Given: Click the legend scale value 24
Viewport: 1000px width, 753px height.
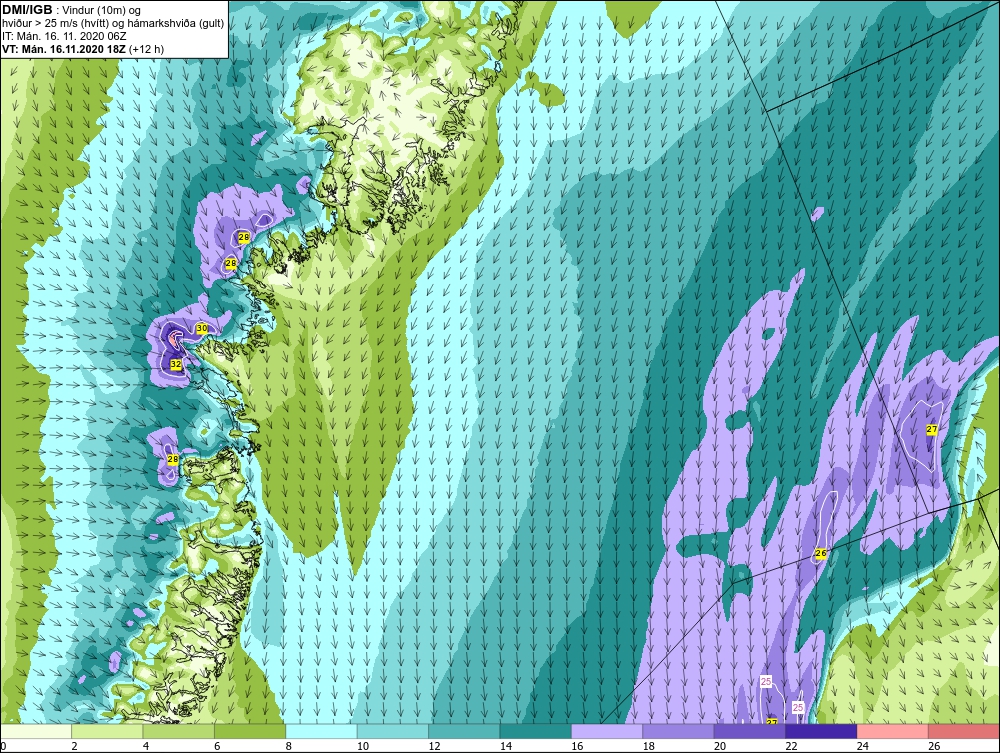Looking at the screenshot, I should (863, 747).
